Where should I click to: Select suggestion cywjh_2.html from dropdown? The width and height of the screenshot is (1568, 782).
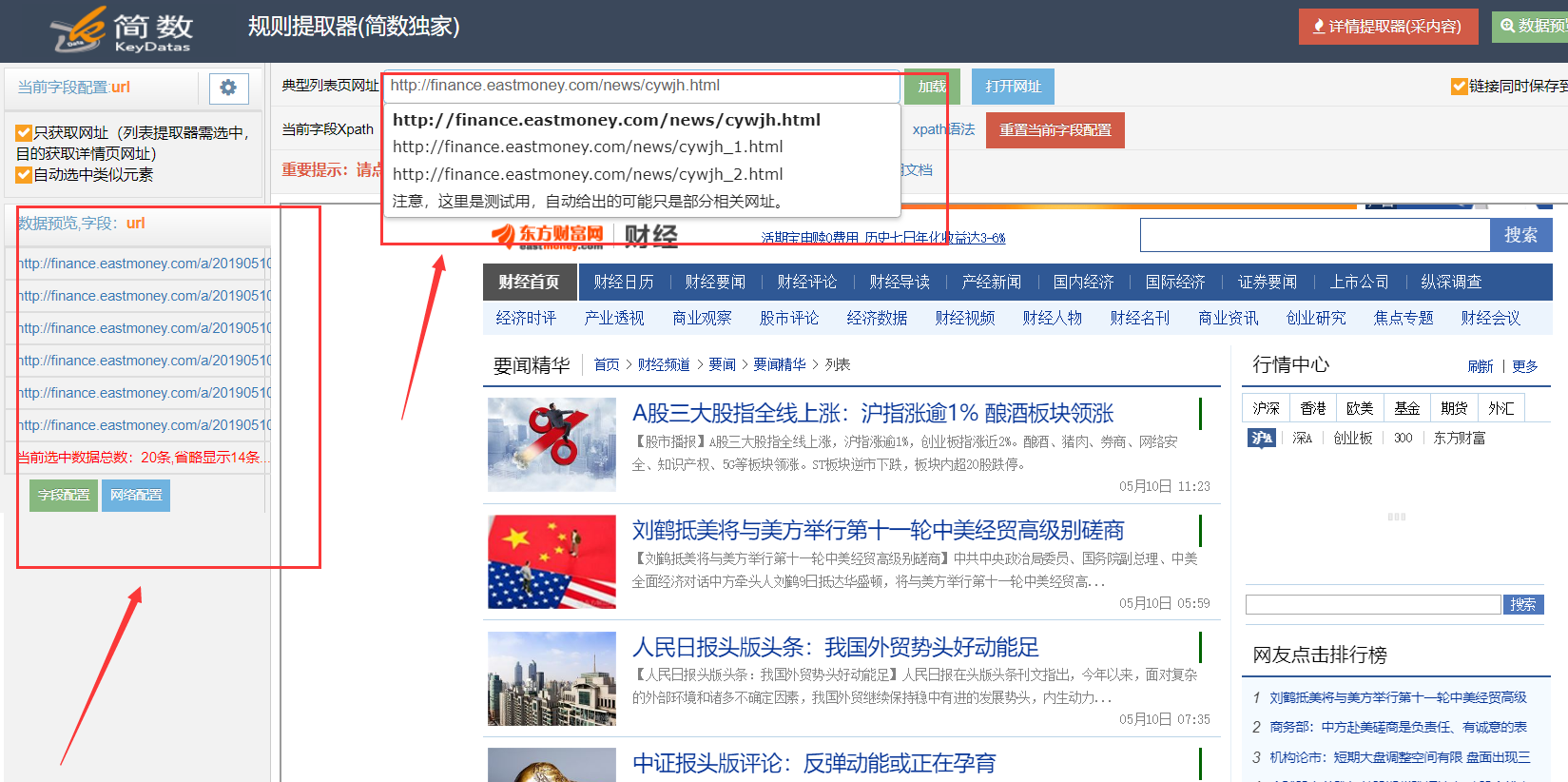pos(588,174)
